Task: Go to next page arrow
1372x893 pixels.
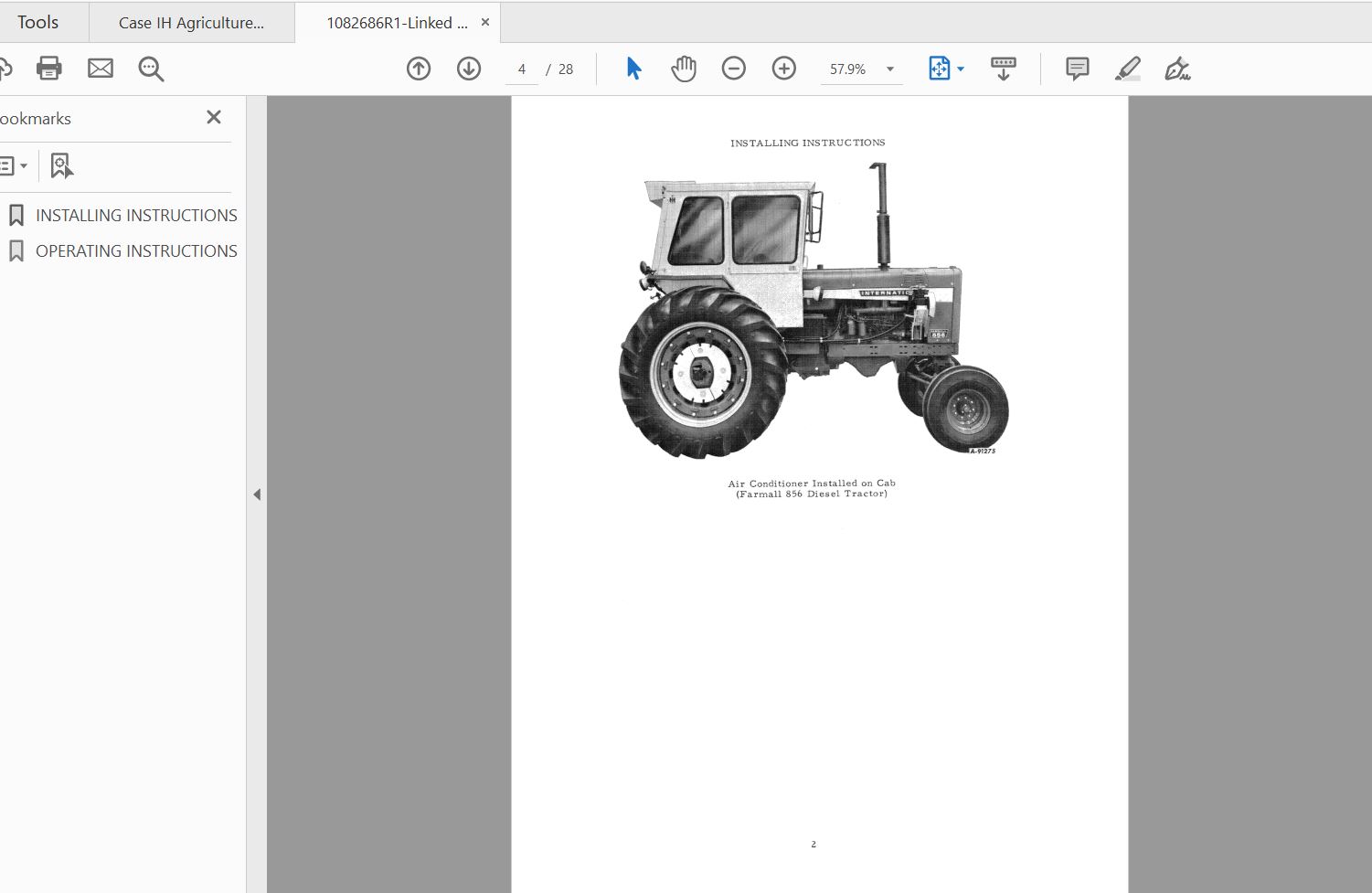Action: 469,69
